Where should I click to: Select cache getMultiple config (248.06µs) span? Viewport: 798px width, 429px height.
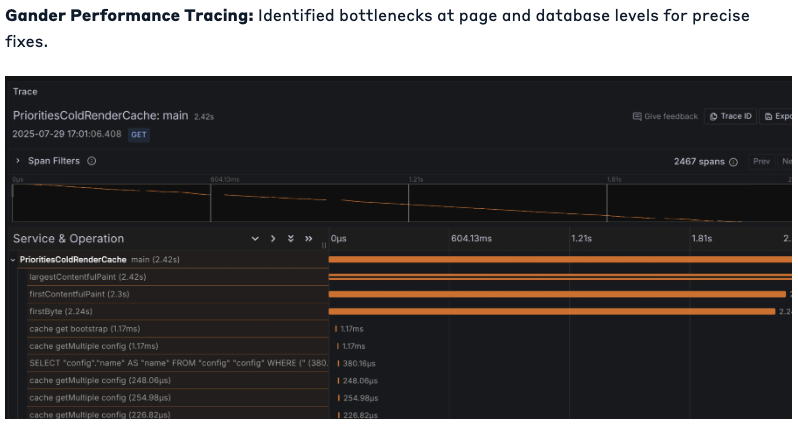tap(178, 380)
